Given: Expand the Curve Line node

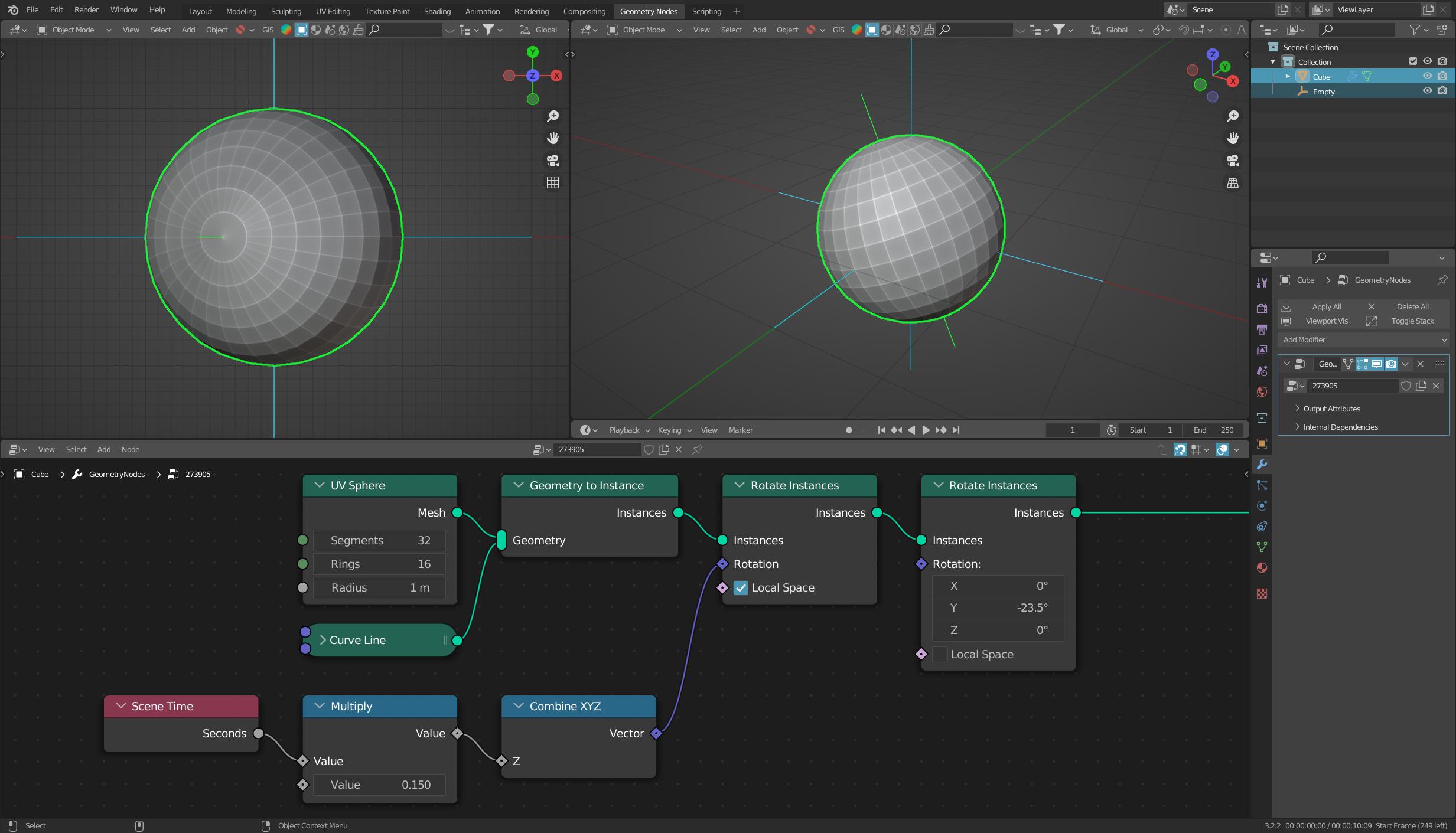Looking at the screenshot, I should tap(323, 640).
